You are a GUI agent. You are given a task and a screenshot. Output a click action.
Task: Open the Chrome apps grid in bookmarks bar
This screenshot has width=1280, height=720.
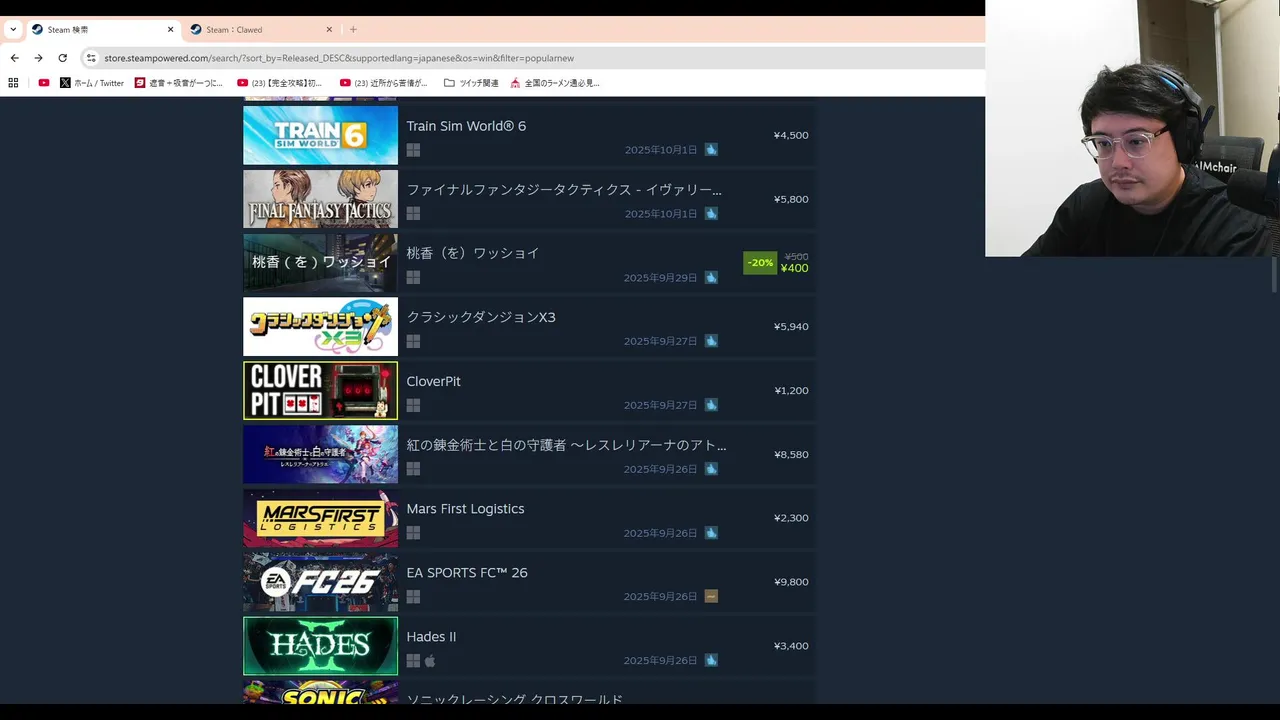coord(13,83)
